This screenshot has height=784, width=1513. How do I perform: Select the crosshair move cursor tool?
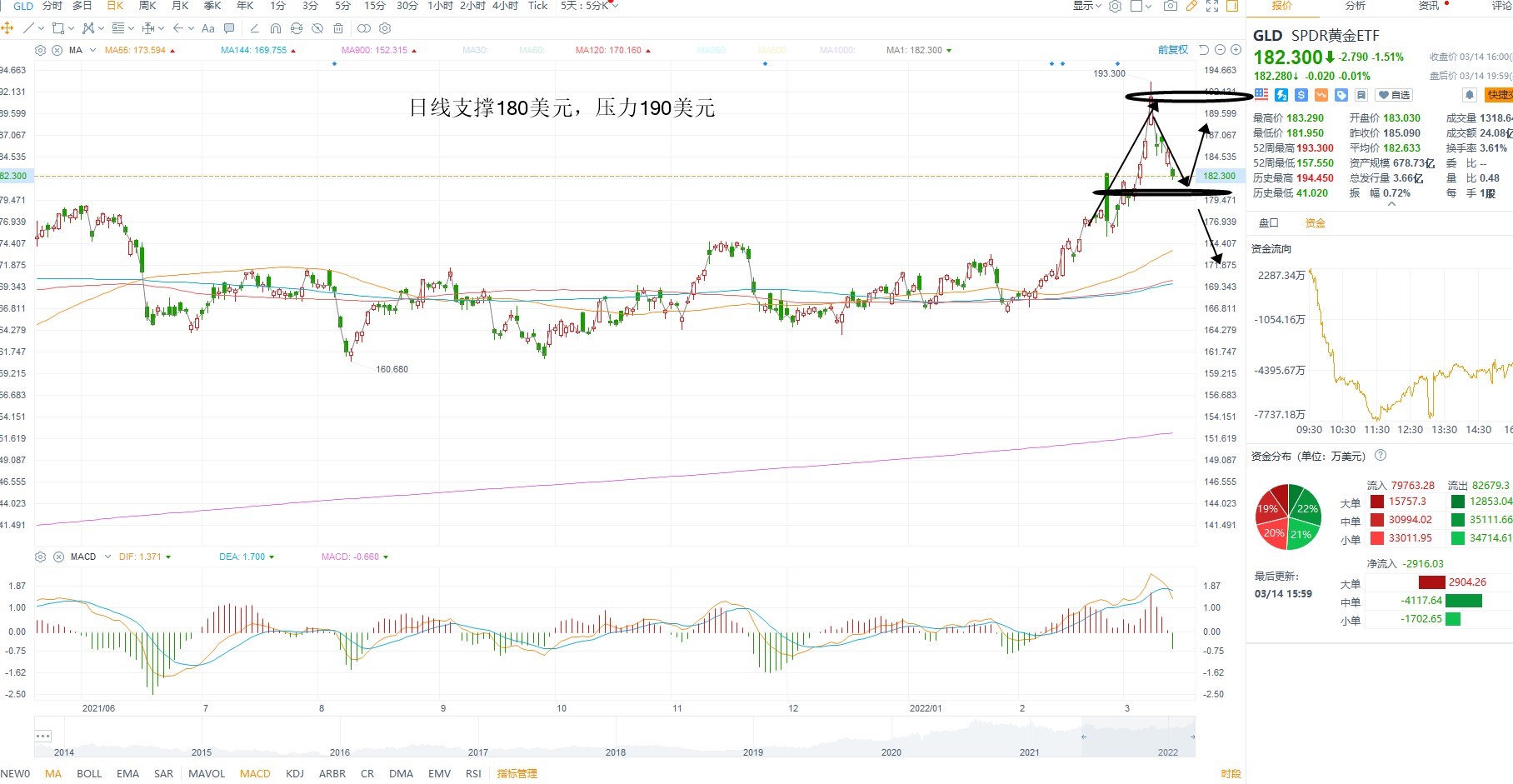pos(7,28)
